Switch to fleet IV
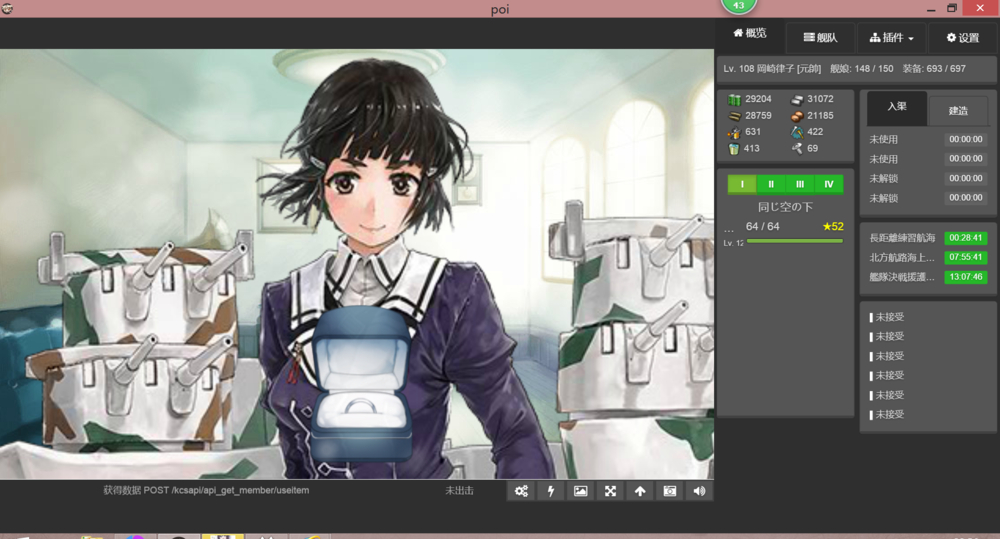Image resolution: width=1000 pixels, height=539 pixels. tap(828, 184)
